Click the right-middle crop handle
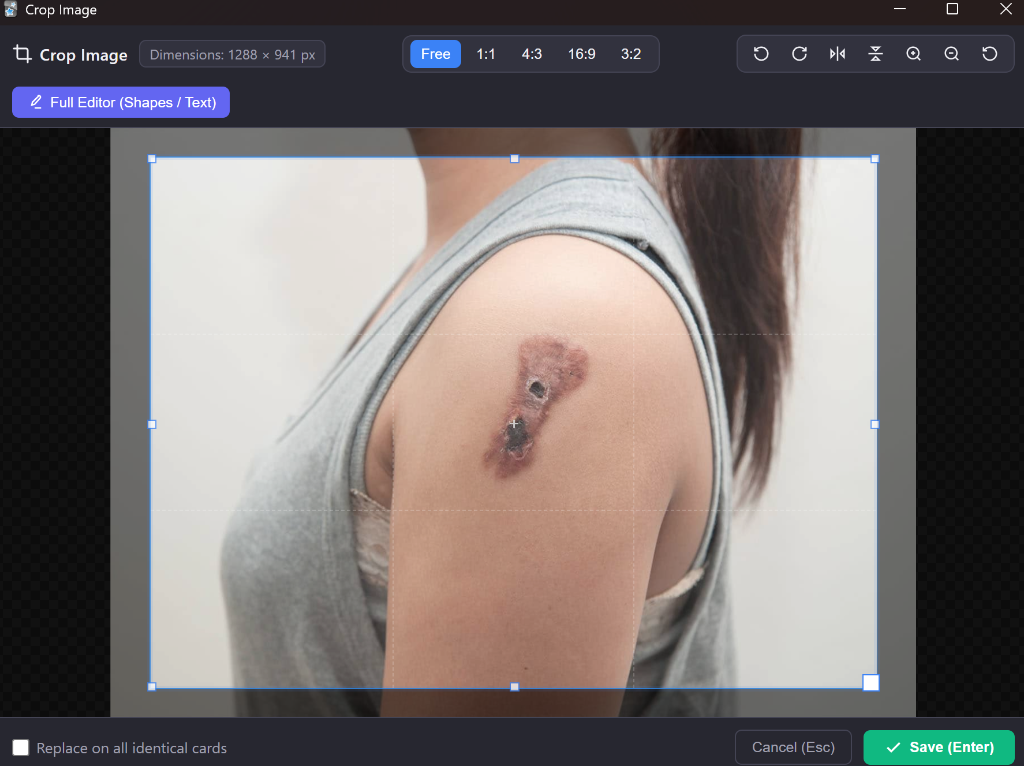The height and width of the screenshot is (766, 1024). coord(875,424)
